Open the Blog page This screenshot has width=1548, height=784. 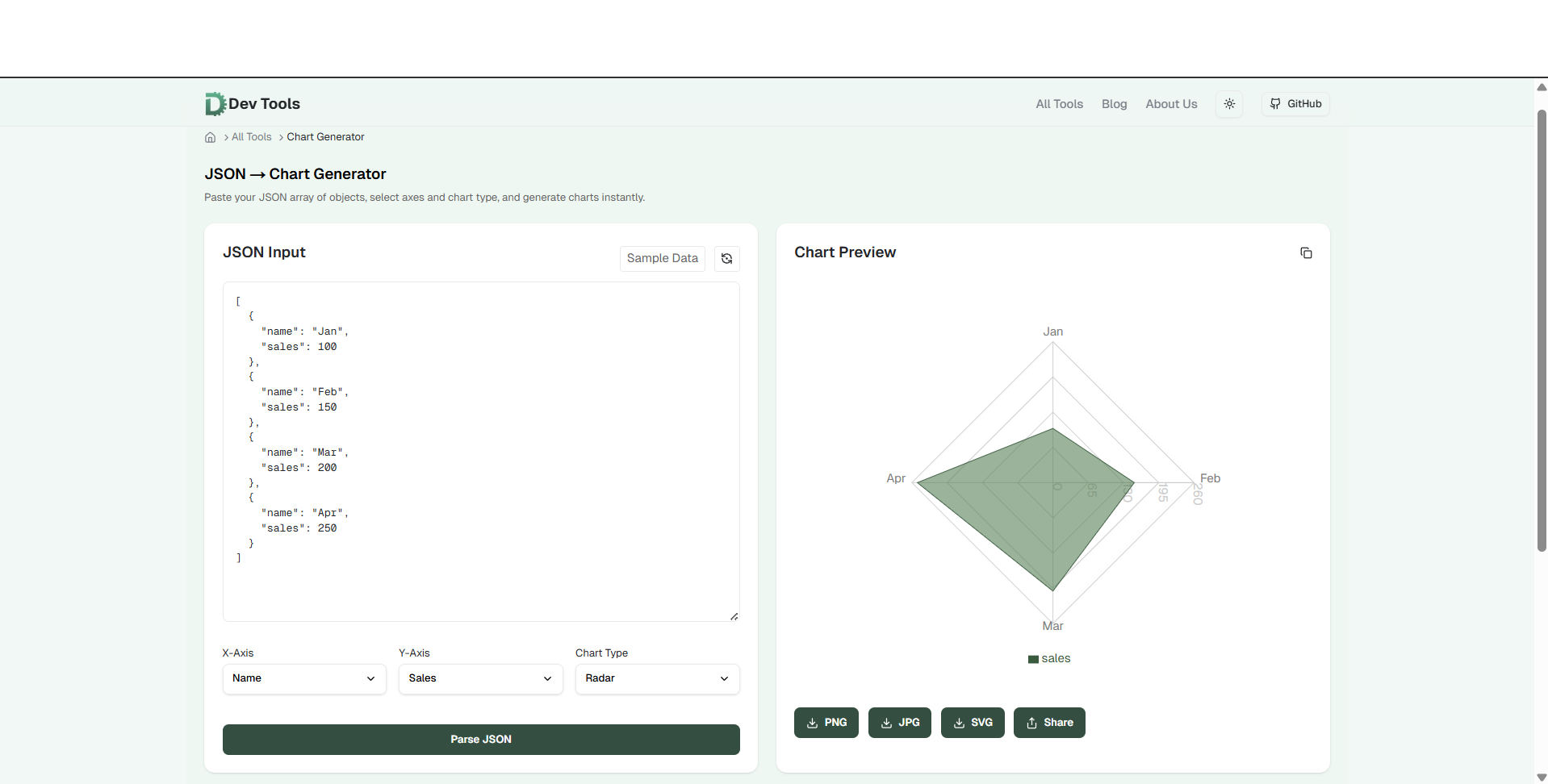tap(1114, 103)
